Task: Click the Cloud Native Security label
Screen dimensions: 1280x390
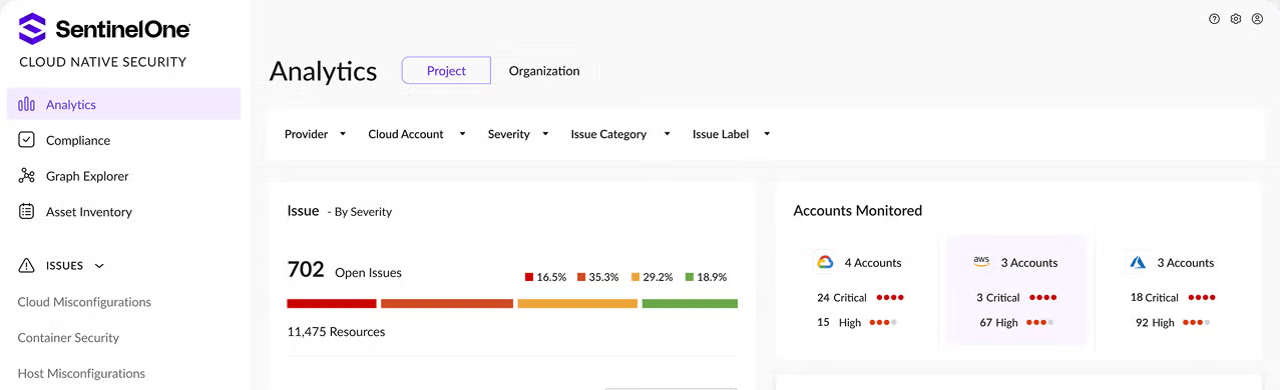Action: click(x=103, y=62)
